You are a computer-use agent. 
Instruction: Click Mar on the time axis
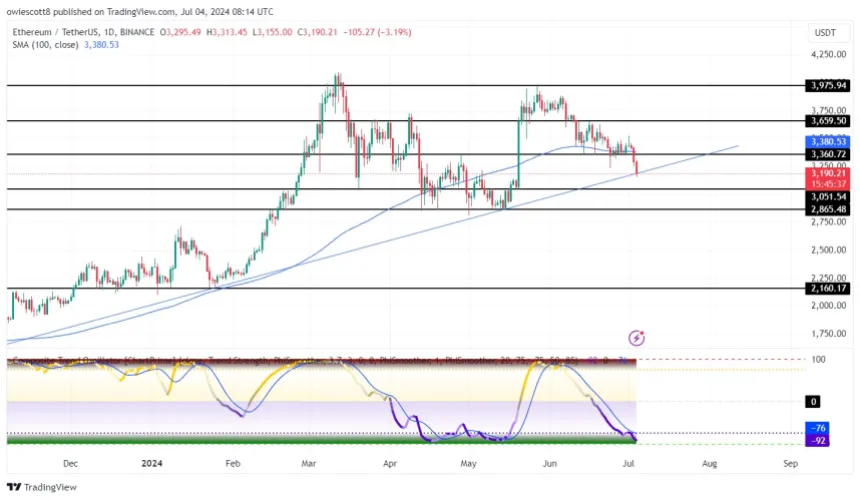(309, 463)
